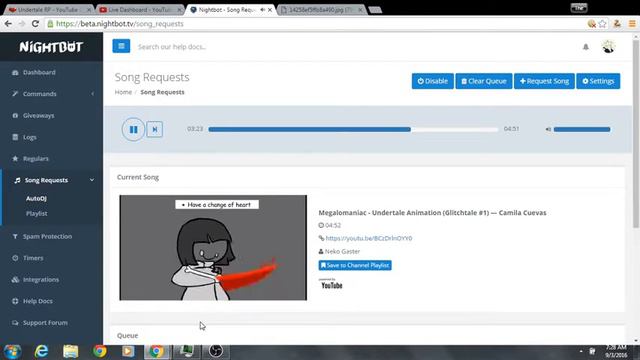Open the notifications bell

586,47
